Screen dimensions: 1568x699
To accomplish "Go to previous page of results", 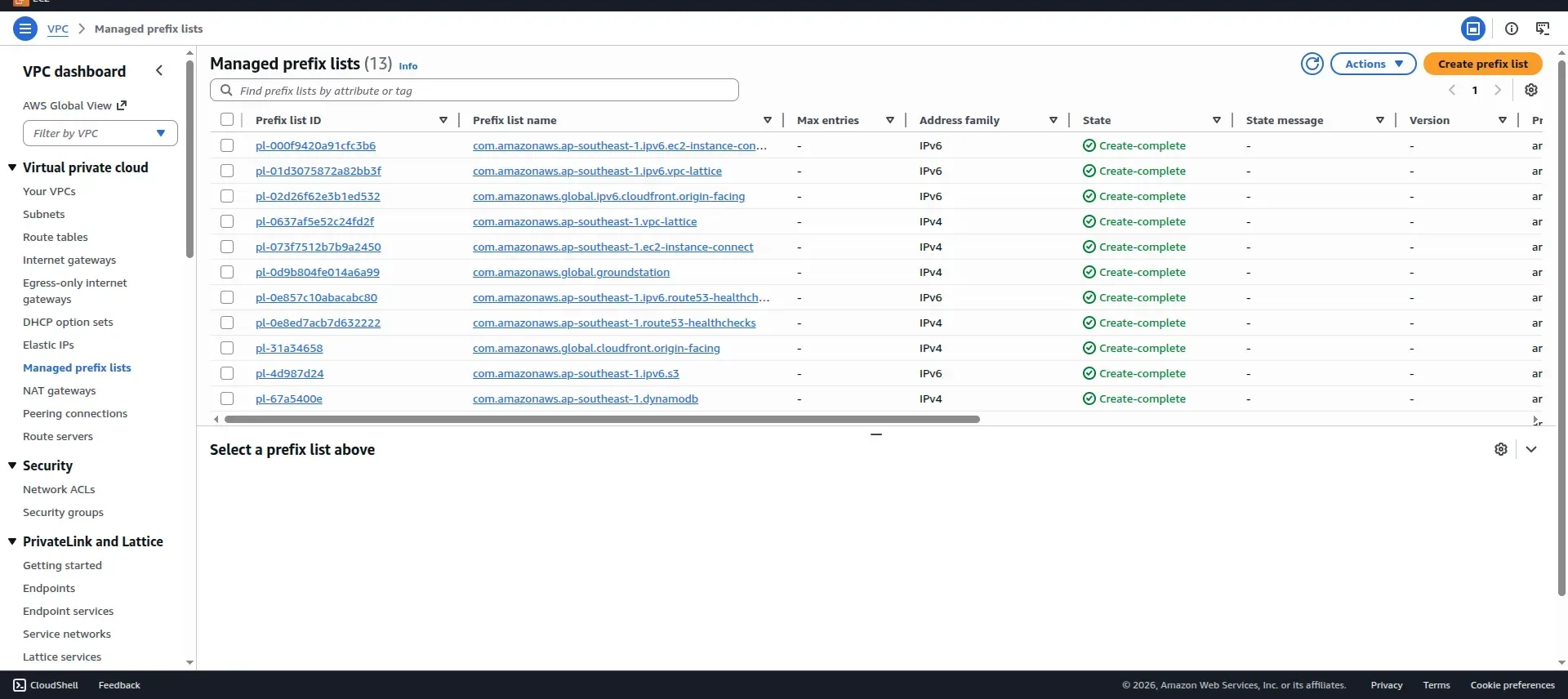I will click(x=1452, y=90).
